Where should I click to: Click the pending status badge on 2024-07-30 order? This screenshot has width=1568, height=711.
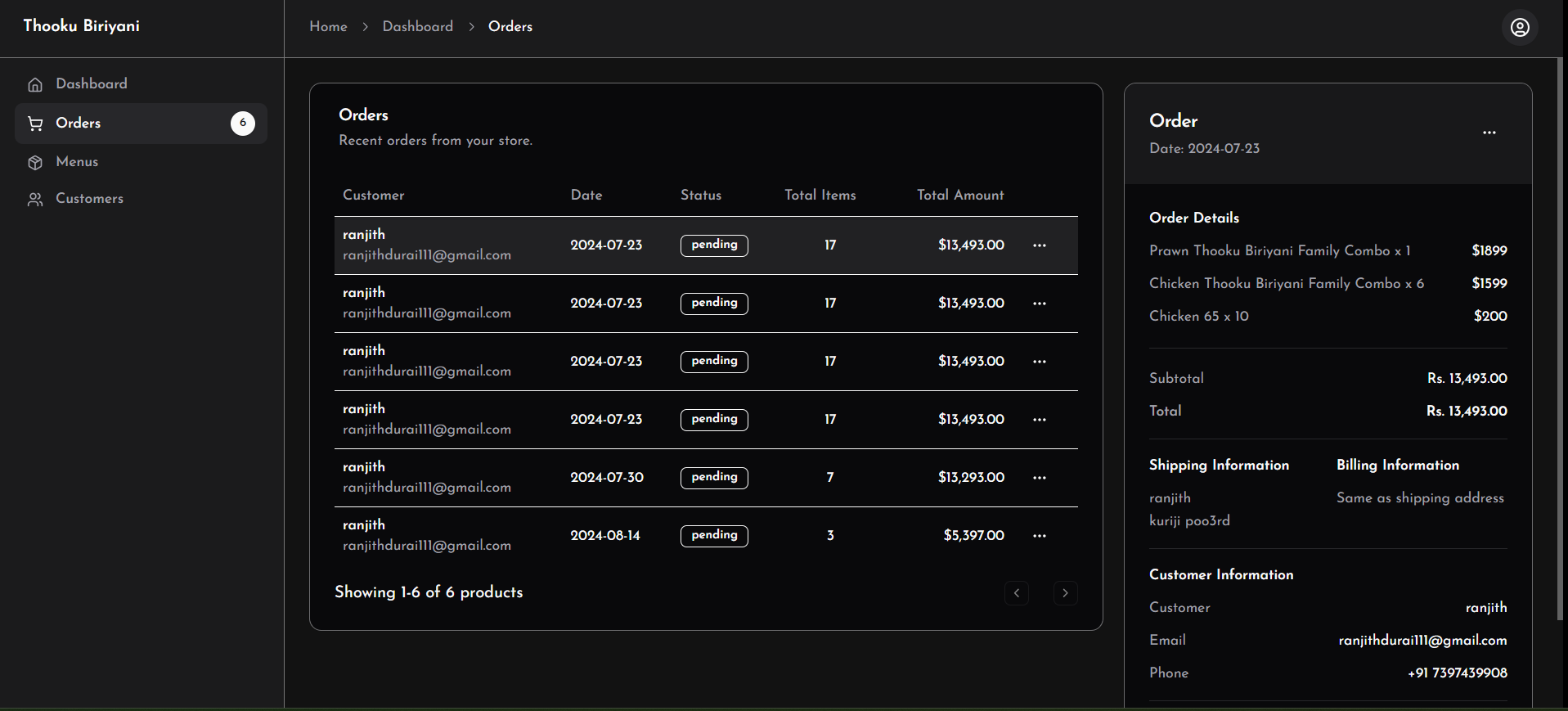pos(713,478)
